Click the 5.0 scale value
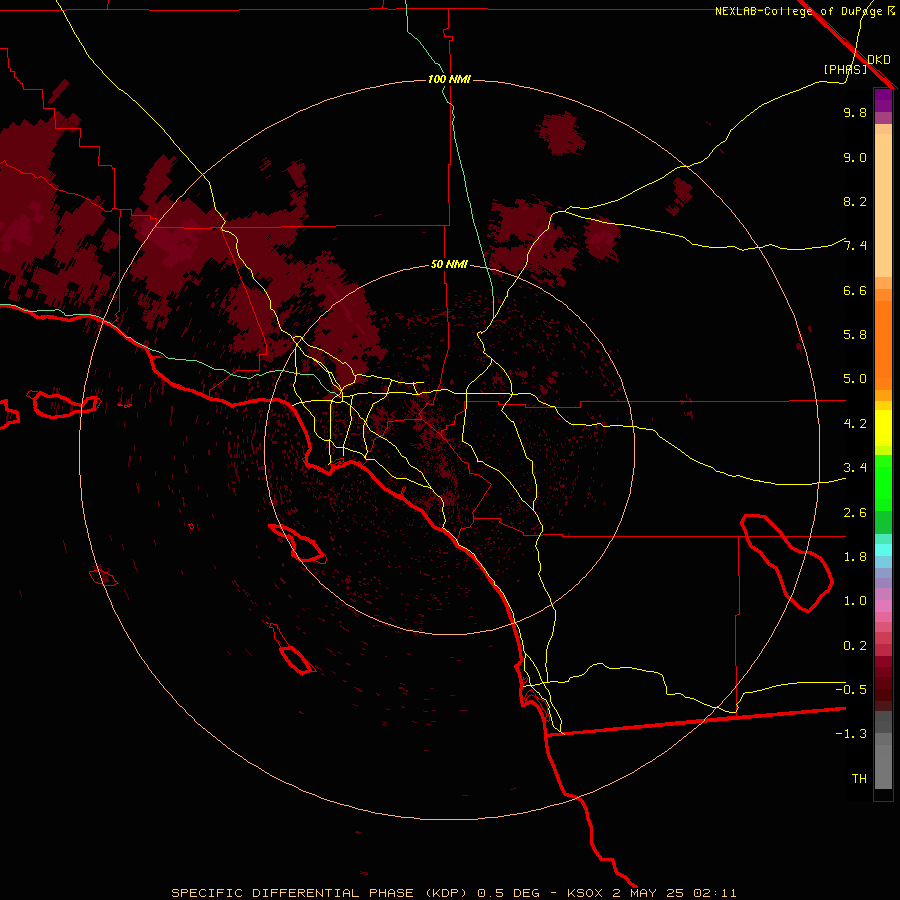 tap(855, 379)
